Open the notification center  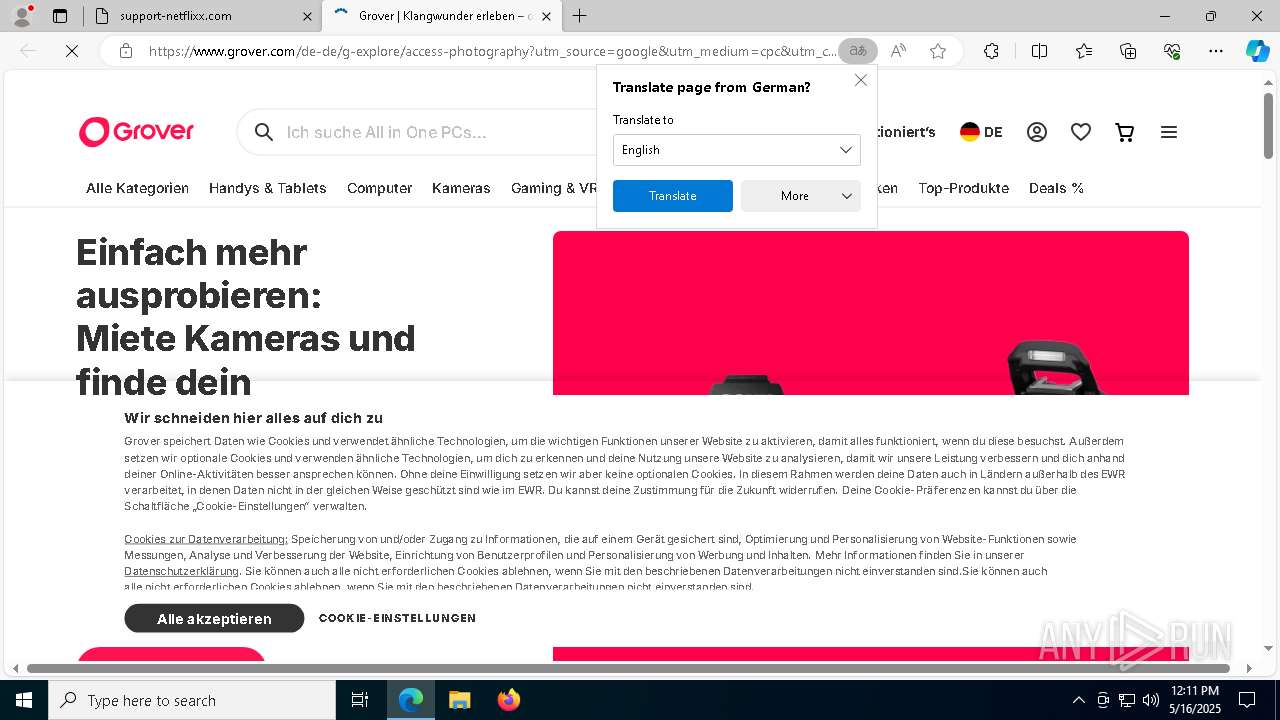1247,700
